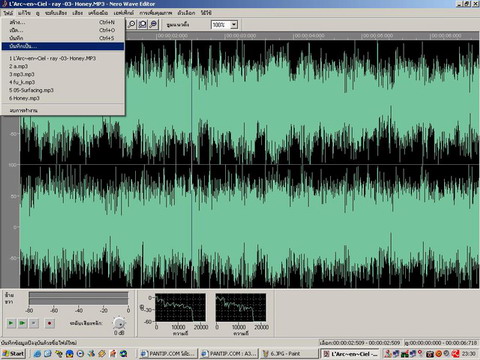Choose the New entry with Ctrl+N shortcut
The height and width of the screenshot is (360, 480).
63,22
